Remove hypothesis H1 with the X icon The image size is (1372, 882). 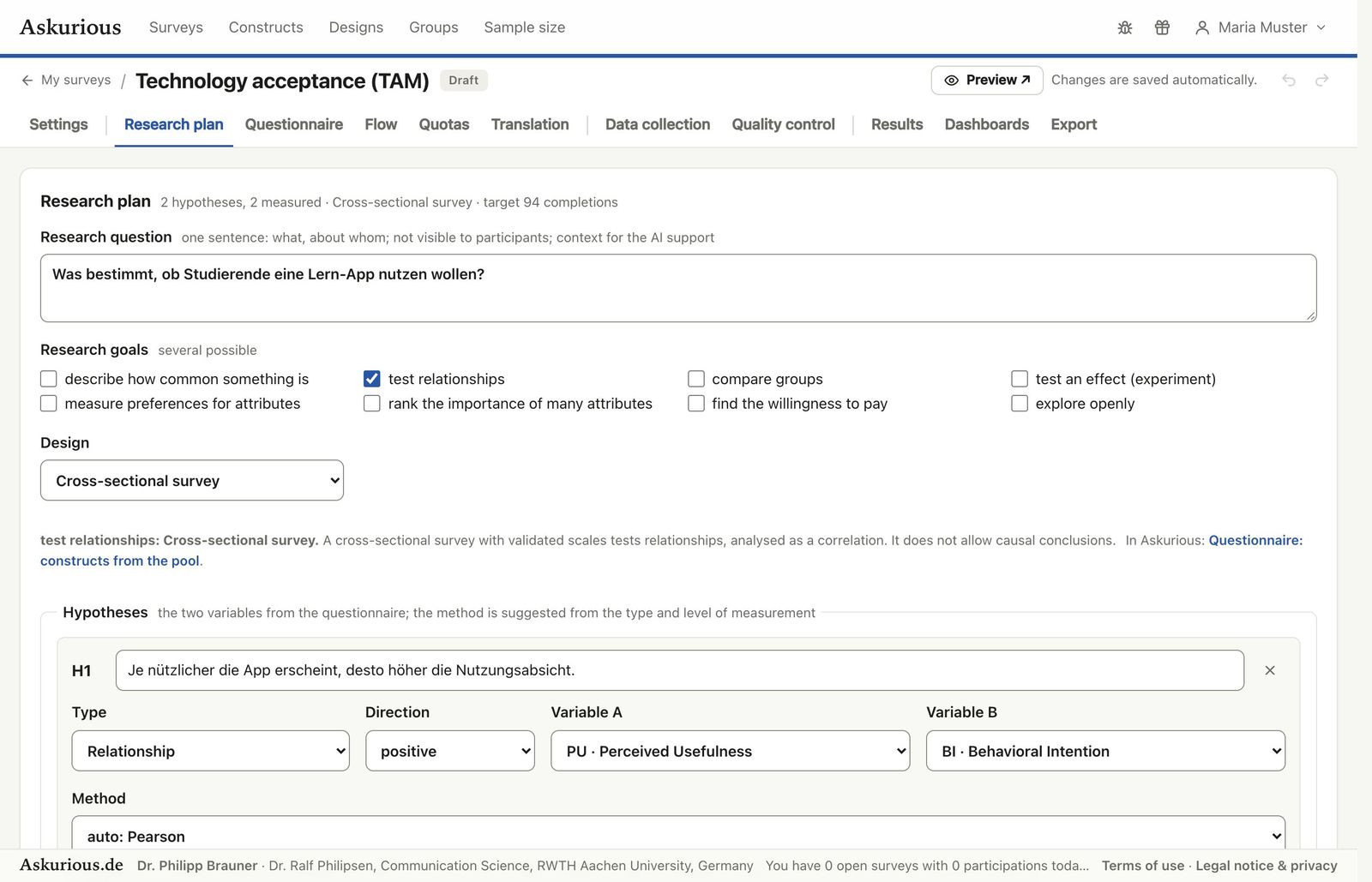(1270, 670)
